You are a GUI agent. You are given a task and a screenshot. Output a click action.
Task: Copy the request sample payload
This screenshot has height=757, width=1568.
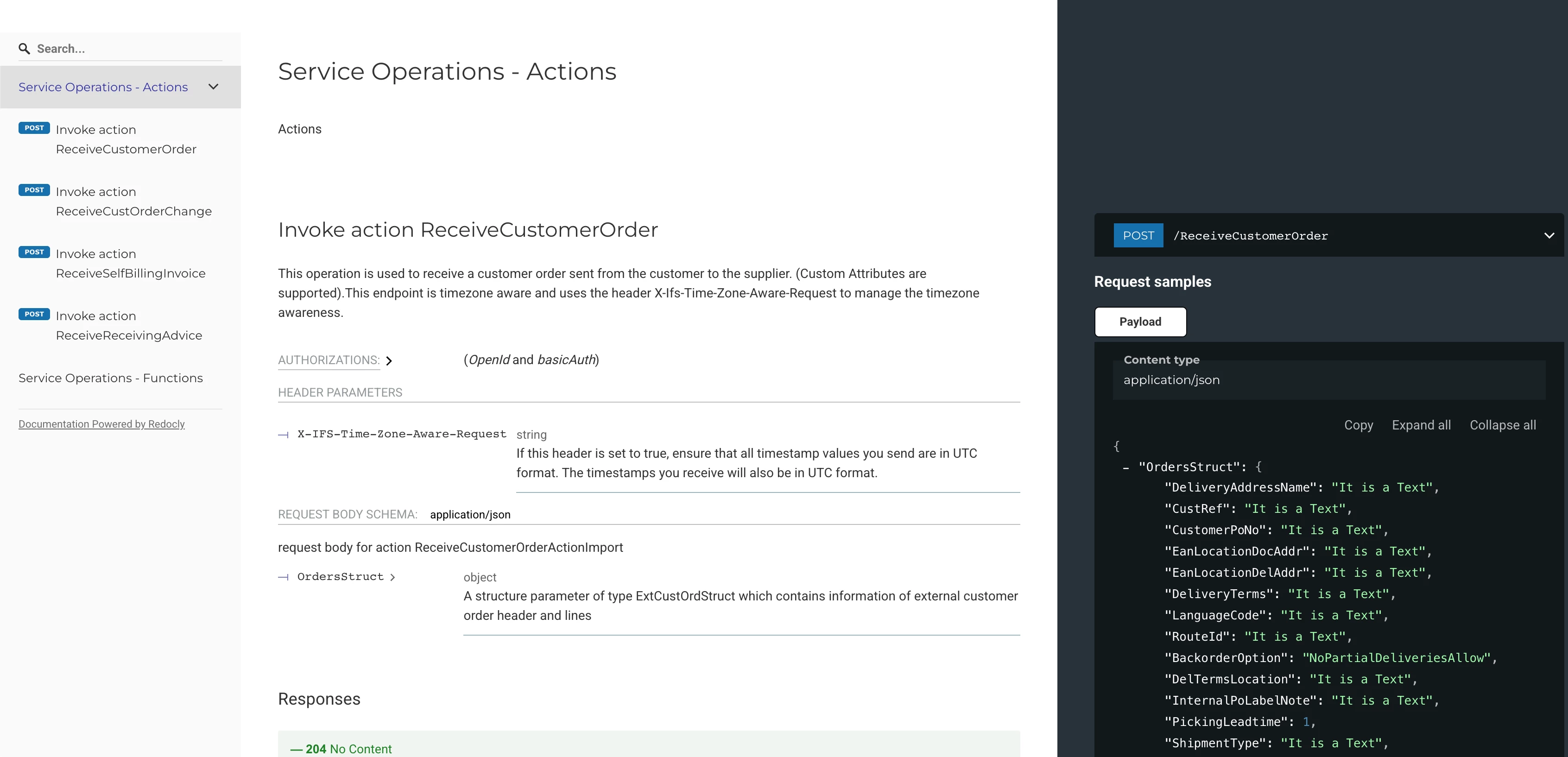pos(1358,425)
